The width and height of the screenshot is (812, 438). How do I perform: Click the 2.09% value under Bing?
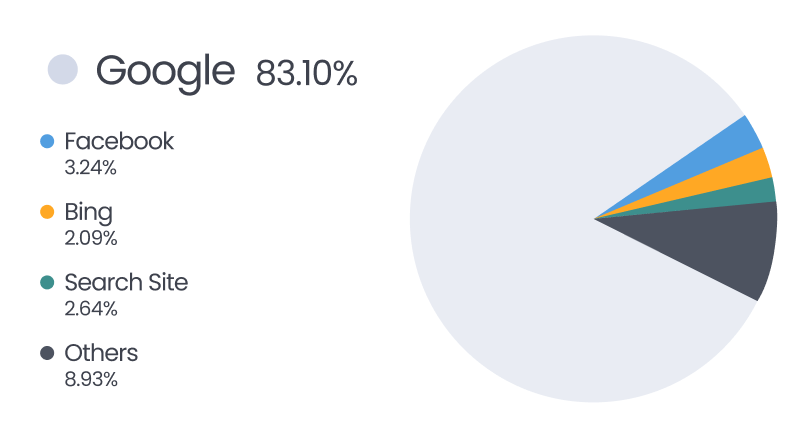90,238
